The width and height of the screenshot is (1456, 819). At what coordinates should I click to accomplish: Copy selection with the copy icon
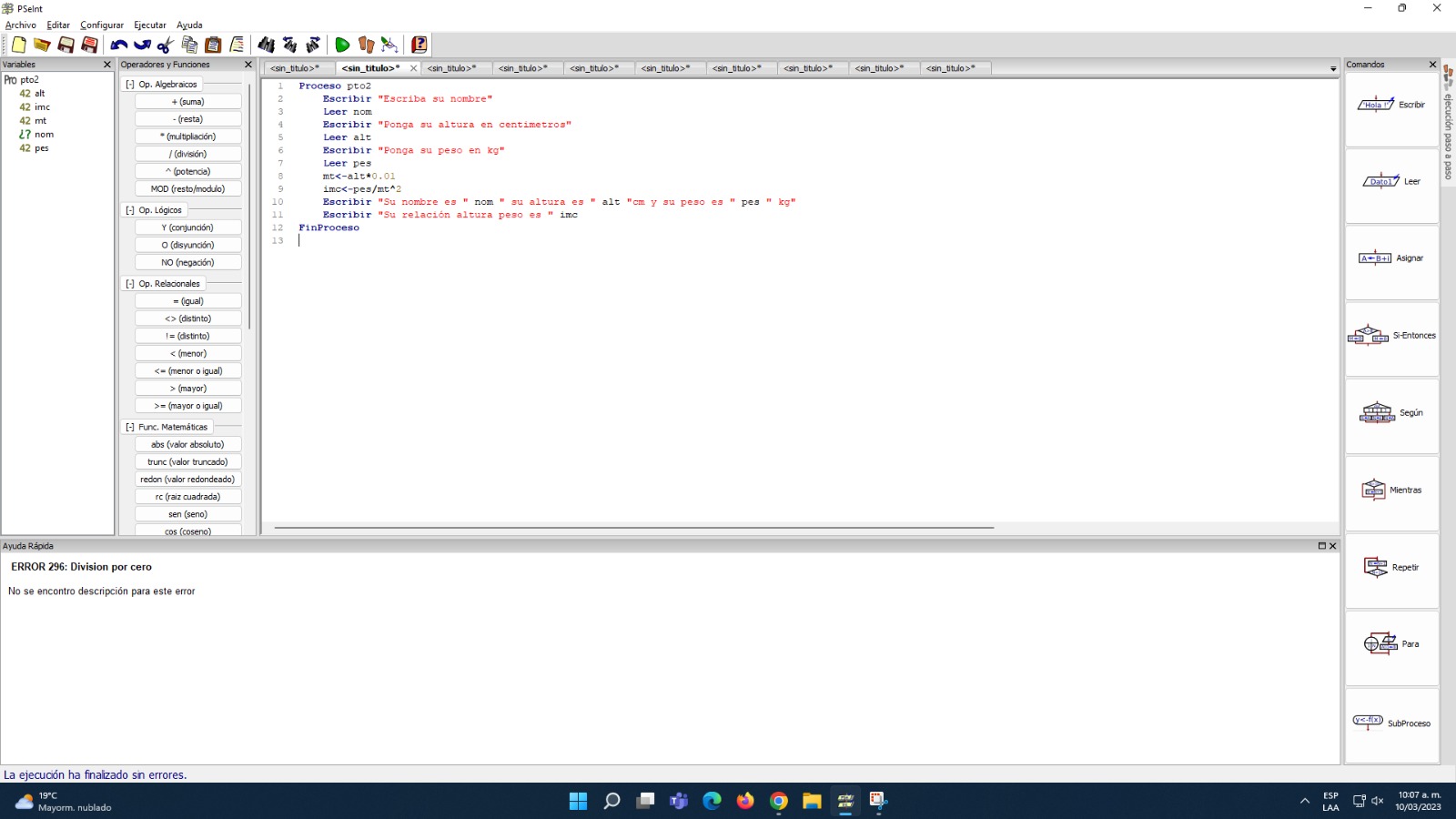(189, 45)
